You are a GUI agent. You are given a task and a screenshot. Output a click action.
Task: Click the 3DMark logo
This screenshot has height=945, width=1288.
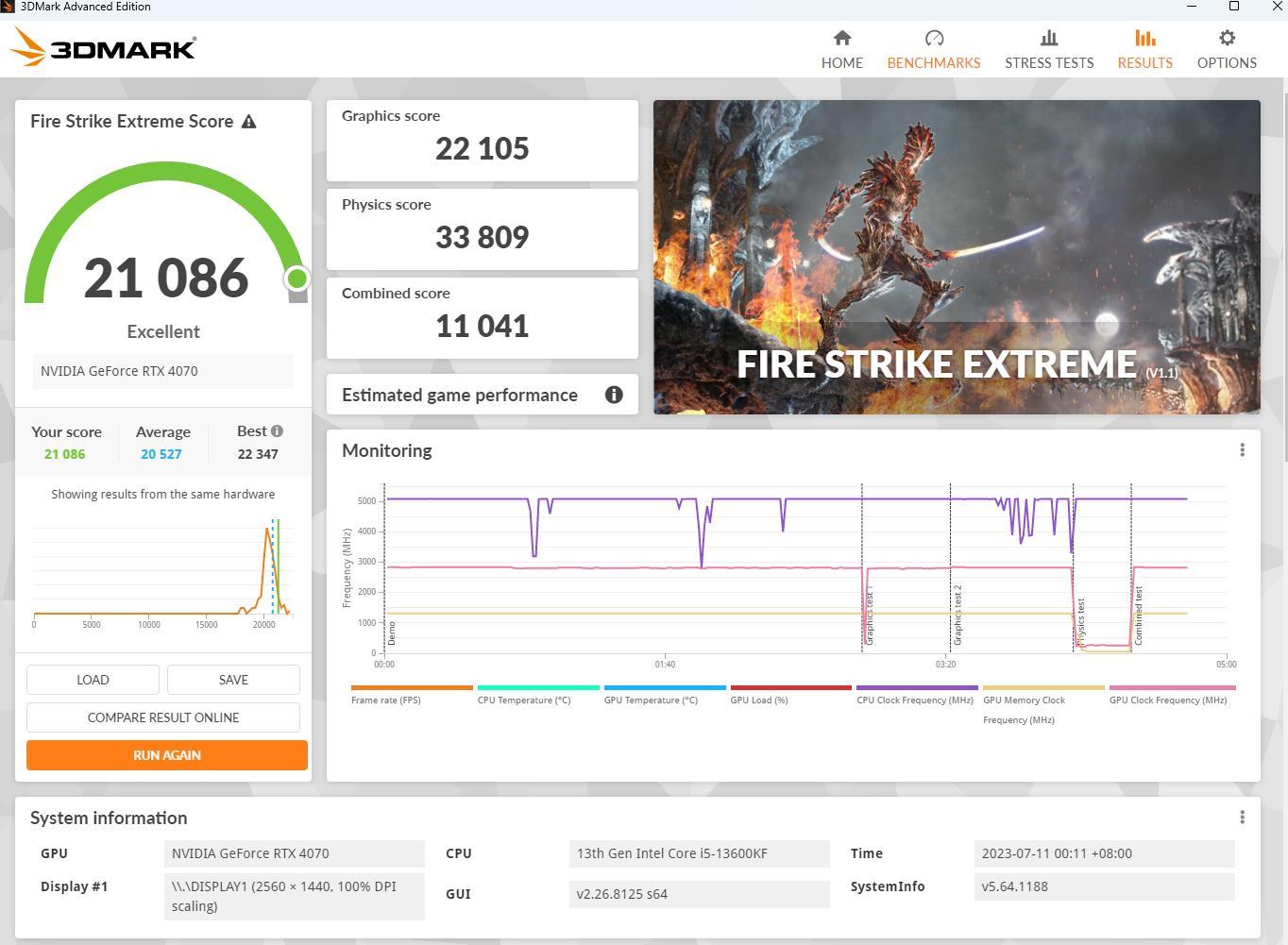point(102,47)
